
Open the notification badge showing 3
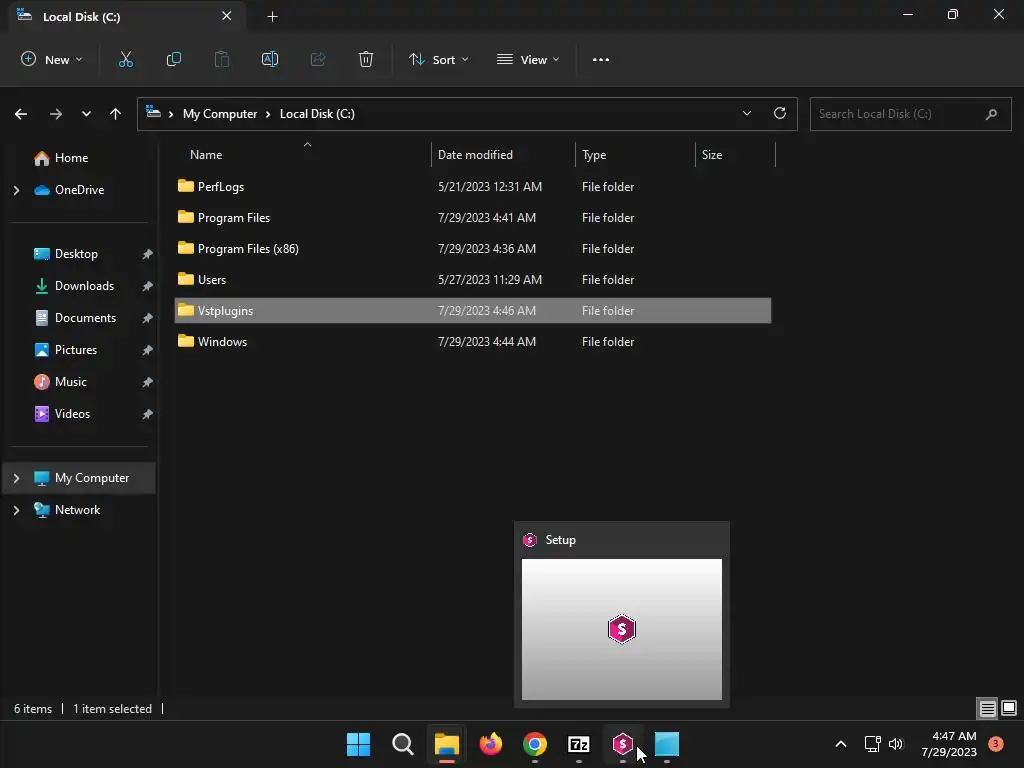coord(996,744)
